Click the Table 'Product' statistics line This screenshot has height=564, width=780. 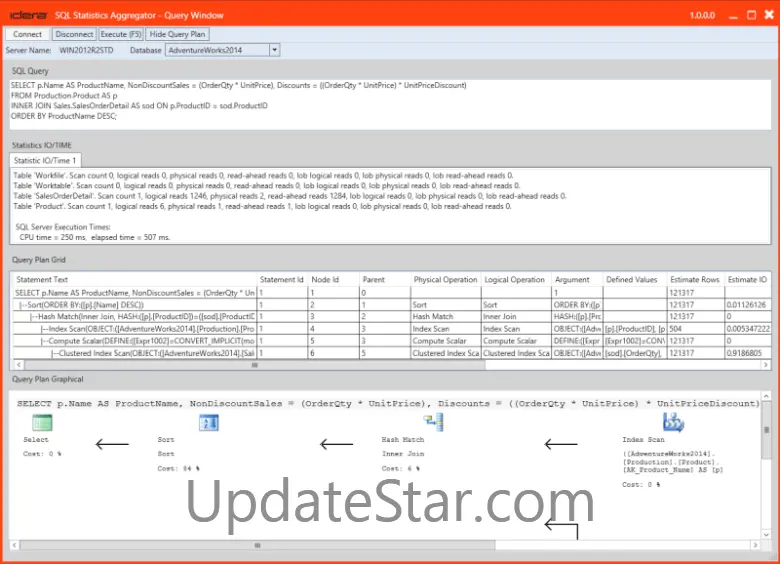[x=262, y=206]
